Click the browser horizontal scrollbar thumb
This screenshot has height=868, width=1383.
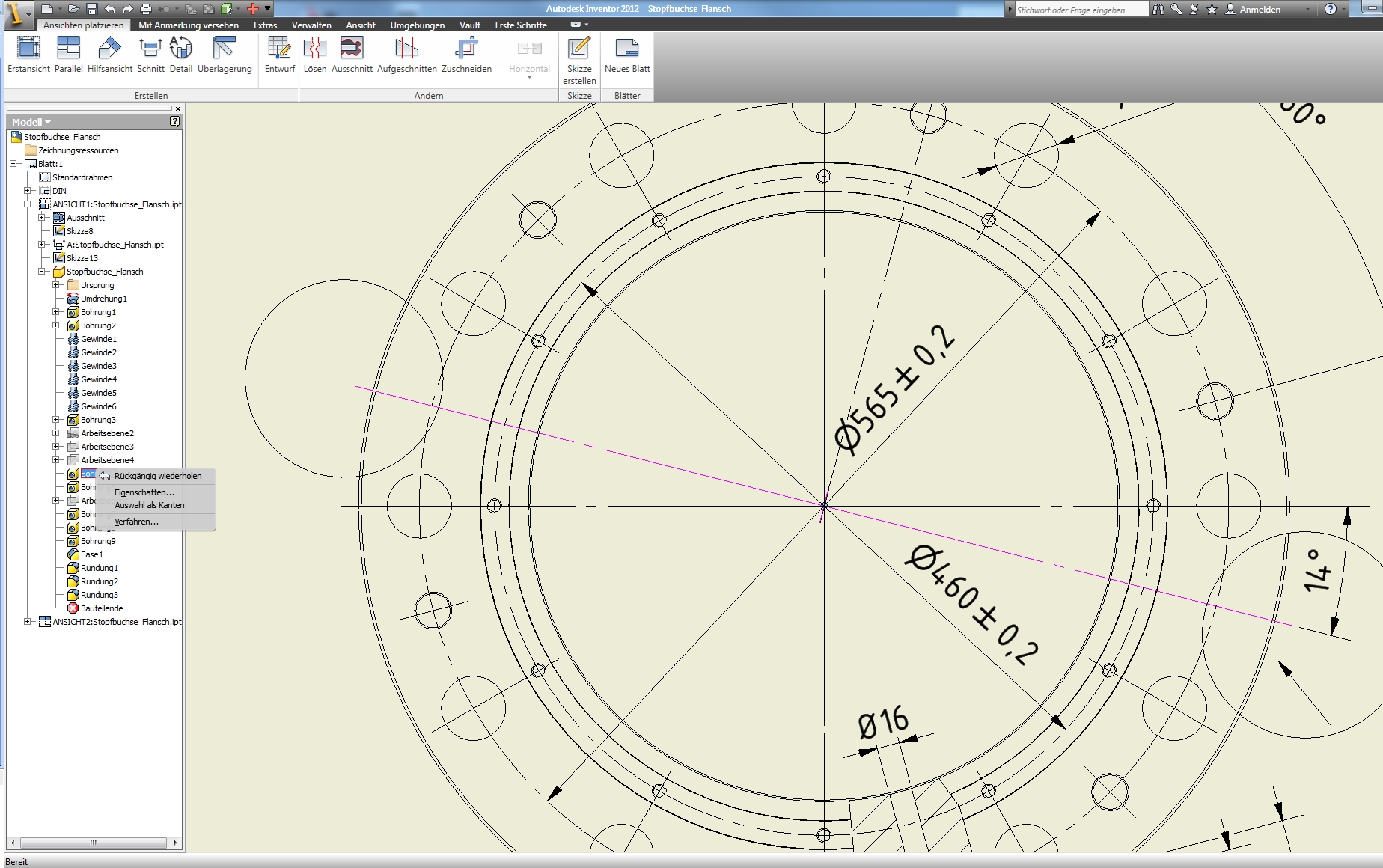pos(94,843)
